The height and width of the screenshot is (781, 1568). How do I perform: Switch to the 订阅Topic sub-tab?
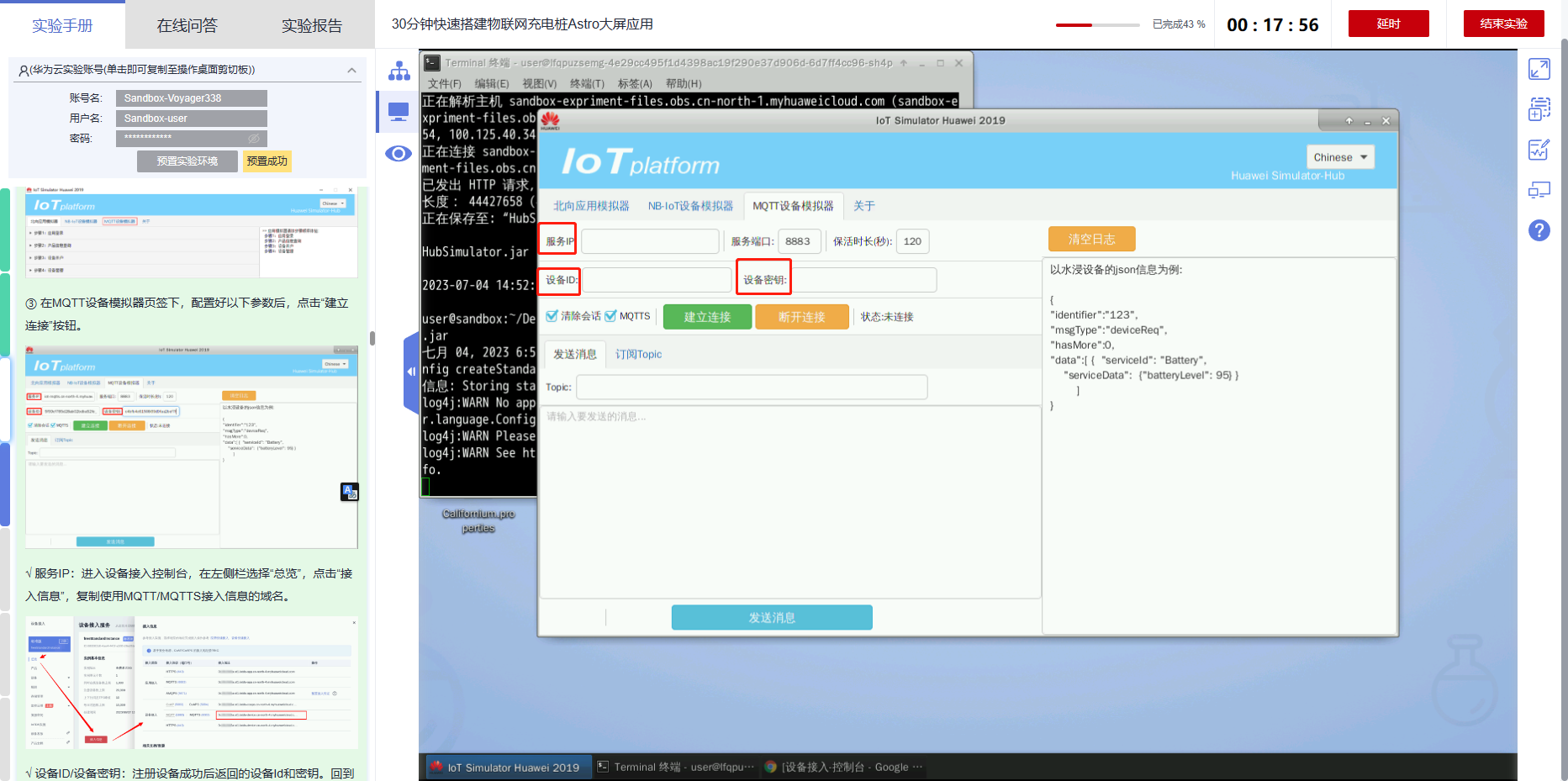[638, 354]
